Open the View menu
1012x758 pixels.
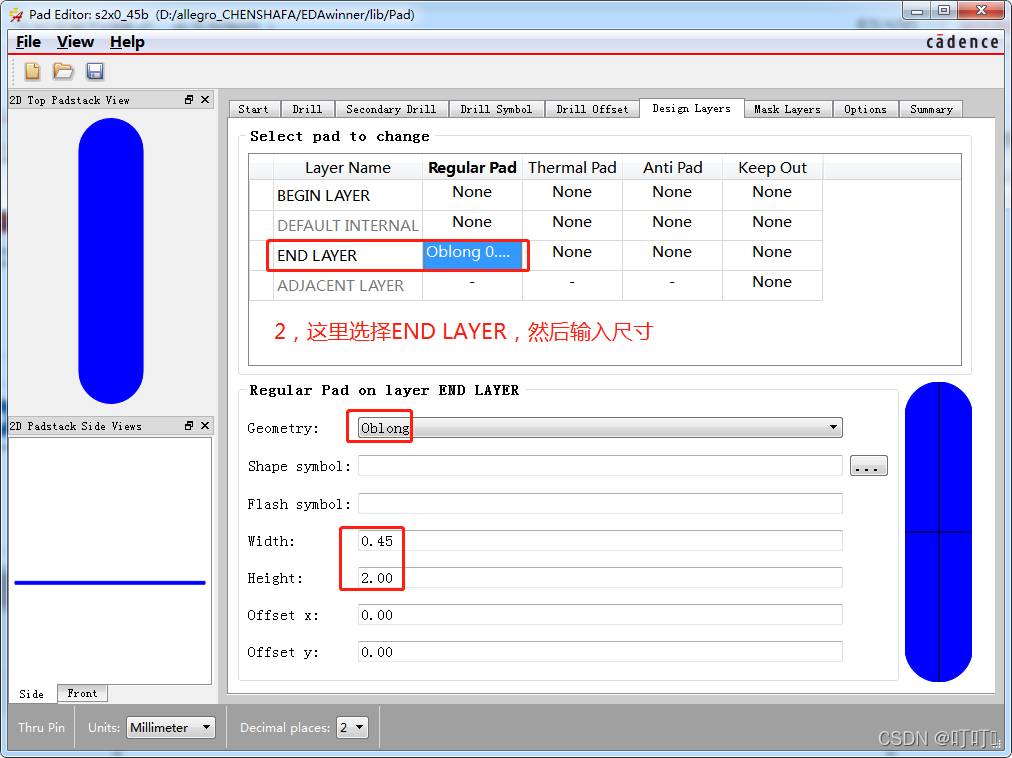[76, 42]
